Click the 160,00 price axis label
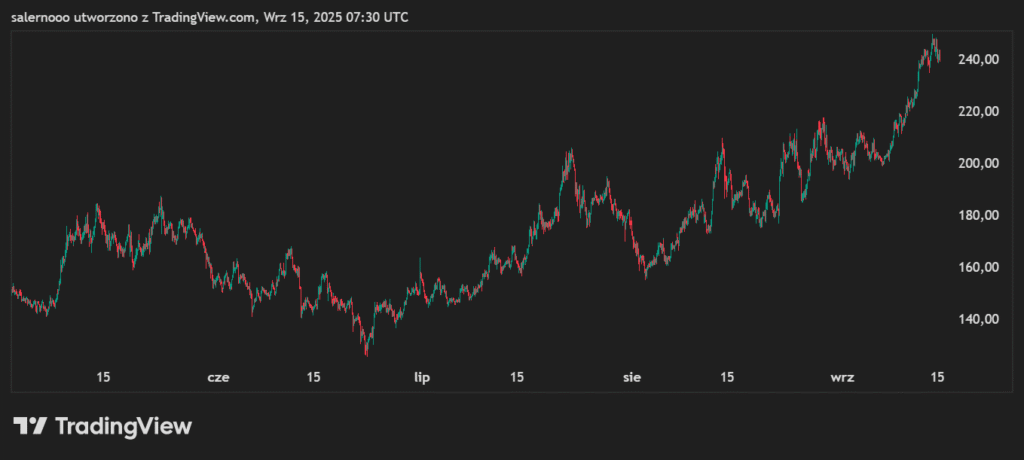 pos(977,268)
